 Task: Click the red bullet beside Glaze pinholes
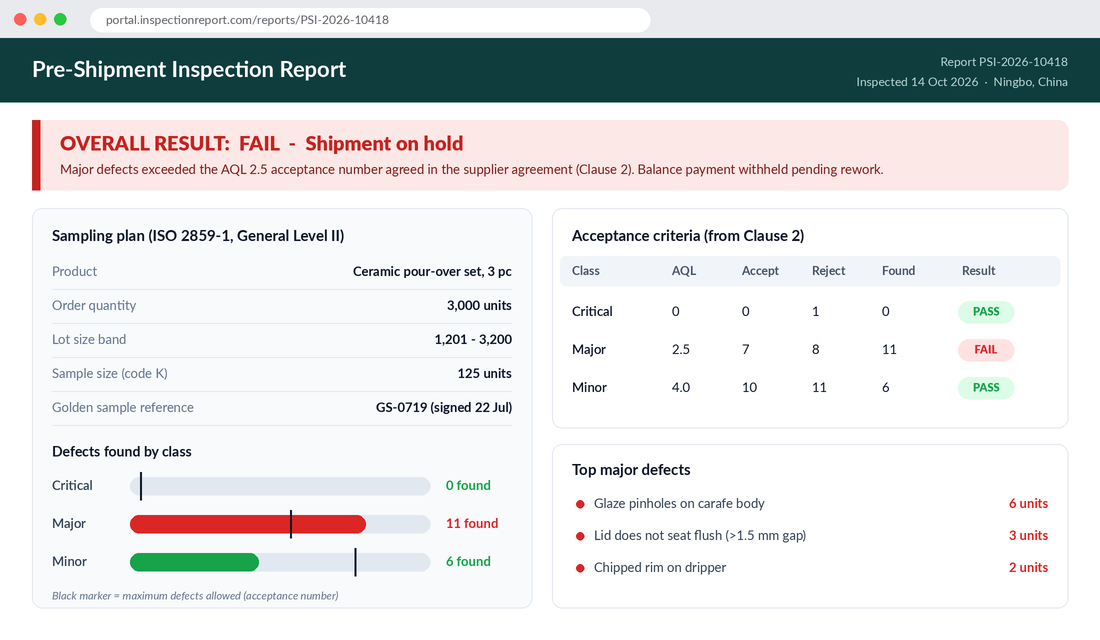580,504
